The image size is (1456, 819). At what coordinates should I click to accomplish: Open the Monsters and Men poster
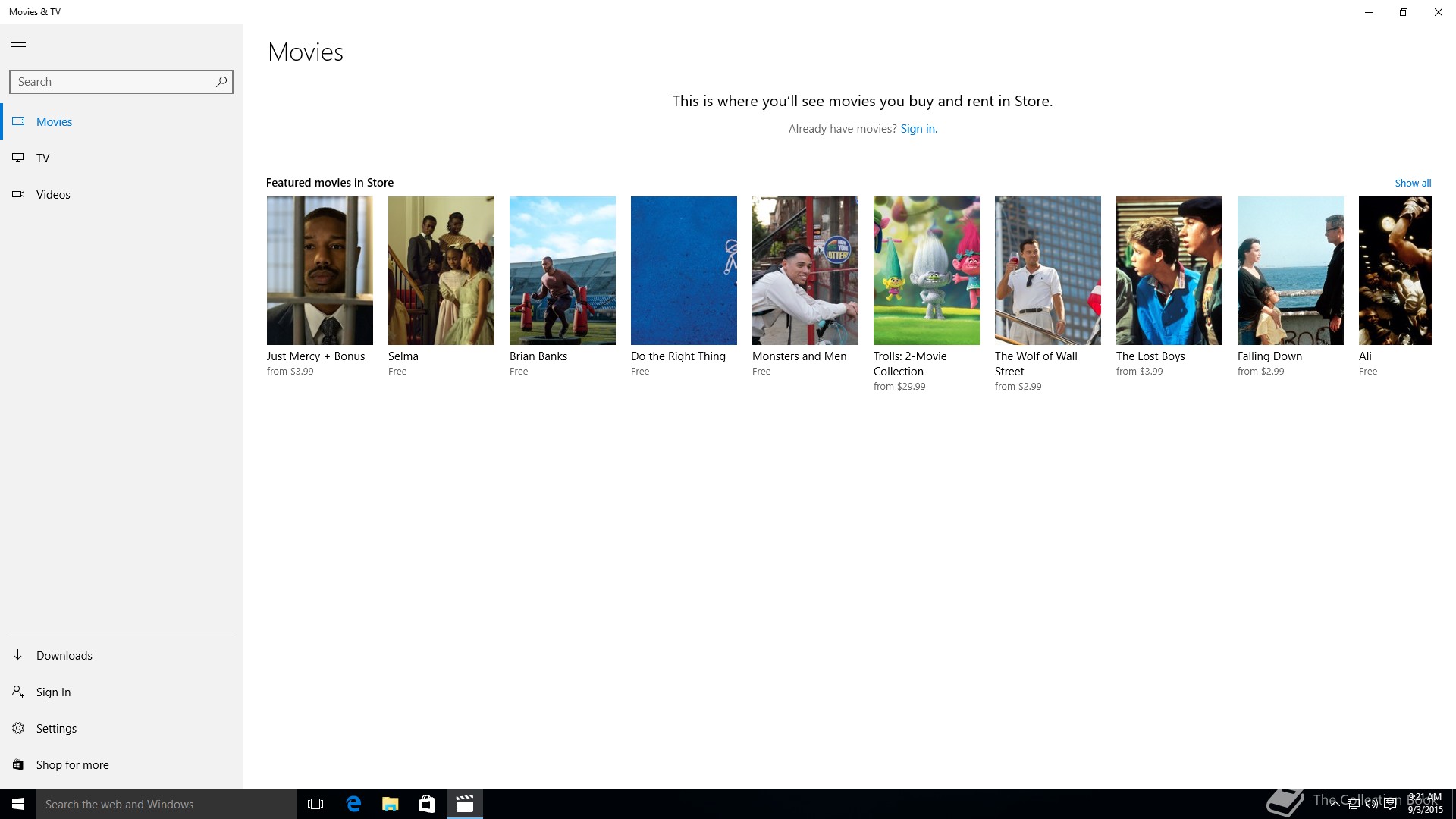click(x=805, y=271)
